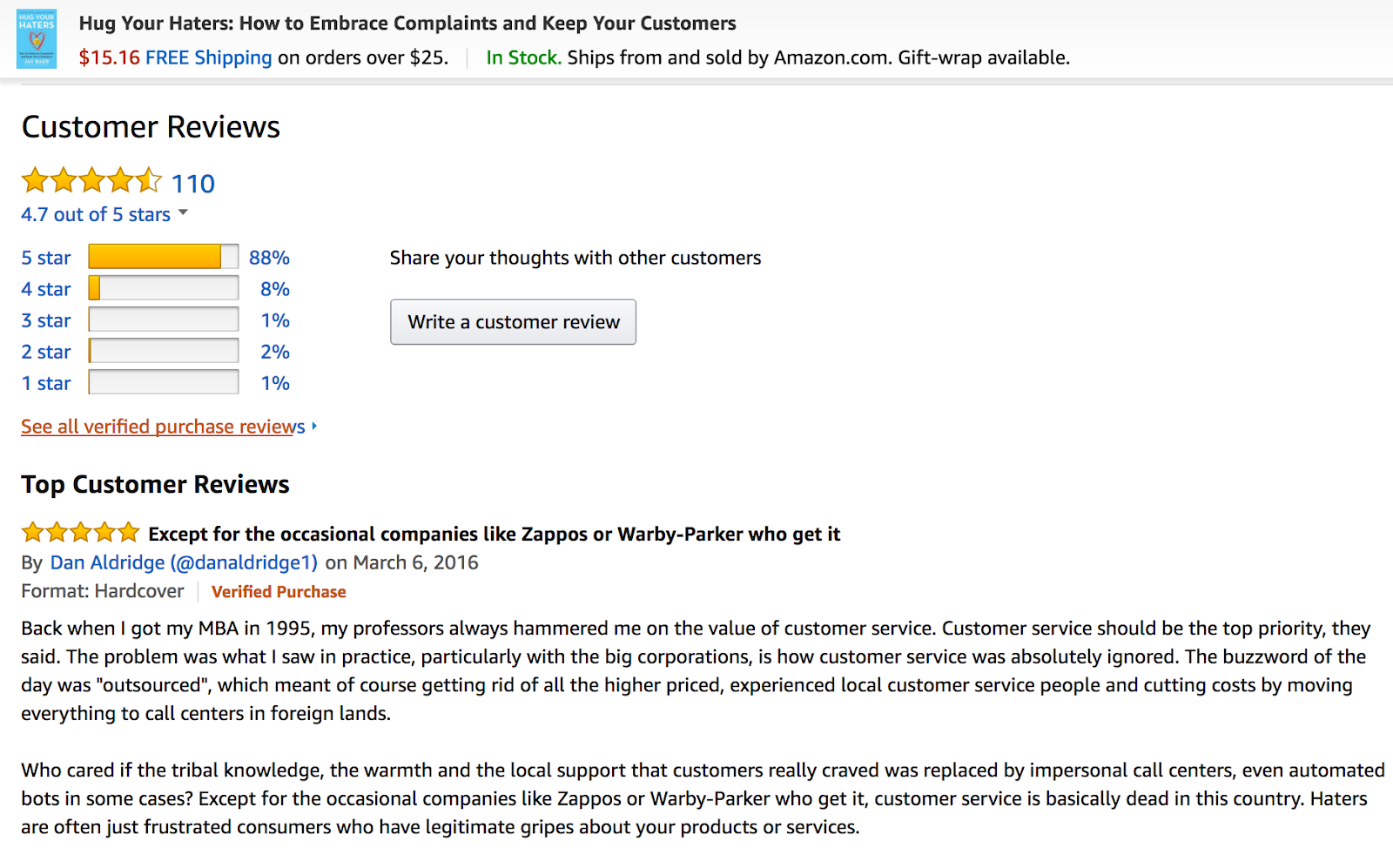The width and height of the screenshot is (1393, 868).
Task: Filter reviews by 4 star link
Action: 46,289
